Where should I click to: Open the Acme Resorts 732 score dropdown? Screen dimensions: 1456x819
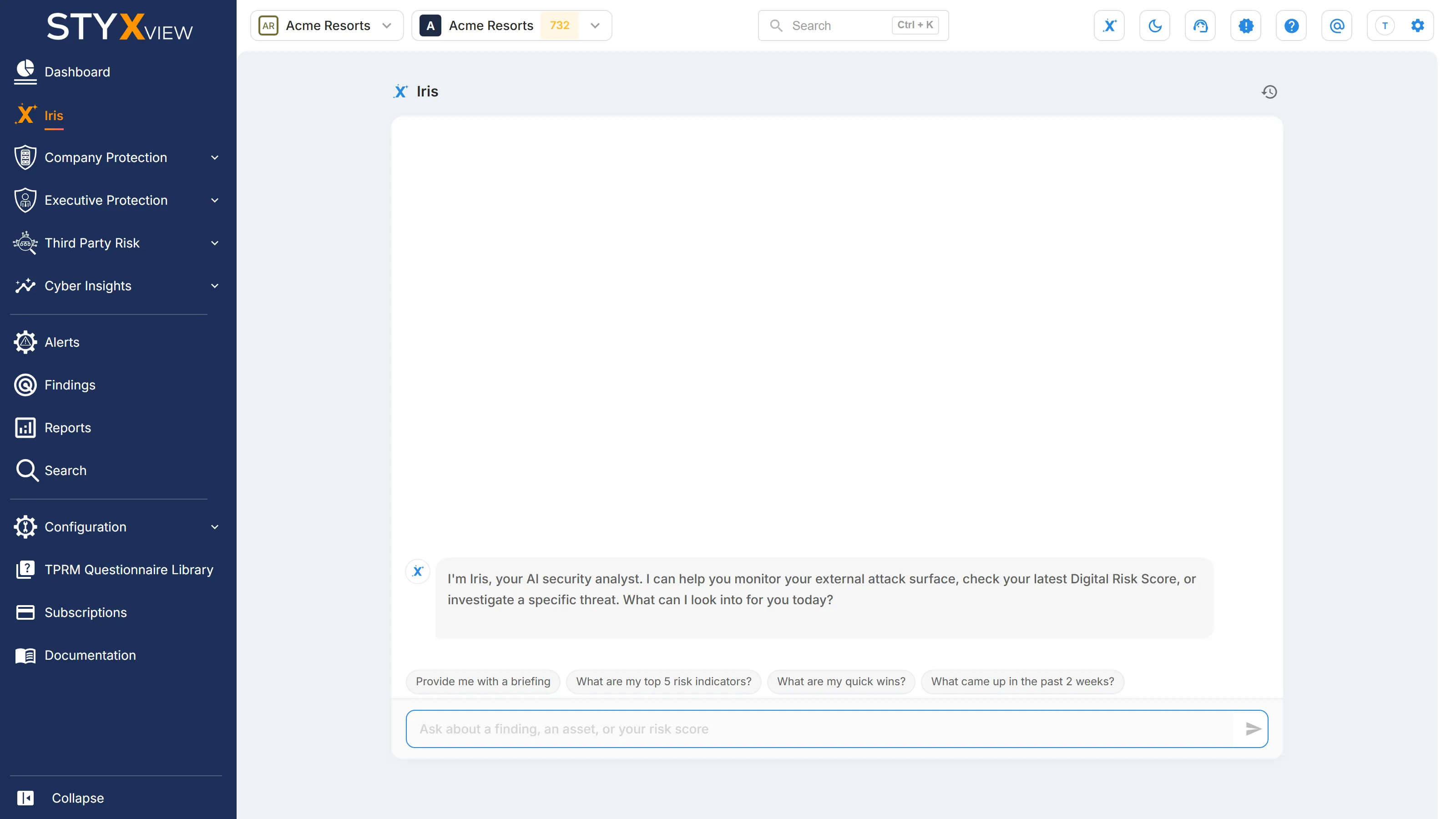click(511, 25)
